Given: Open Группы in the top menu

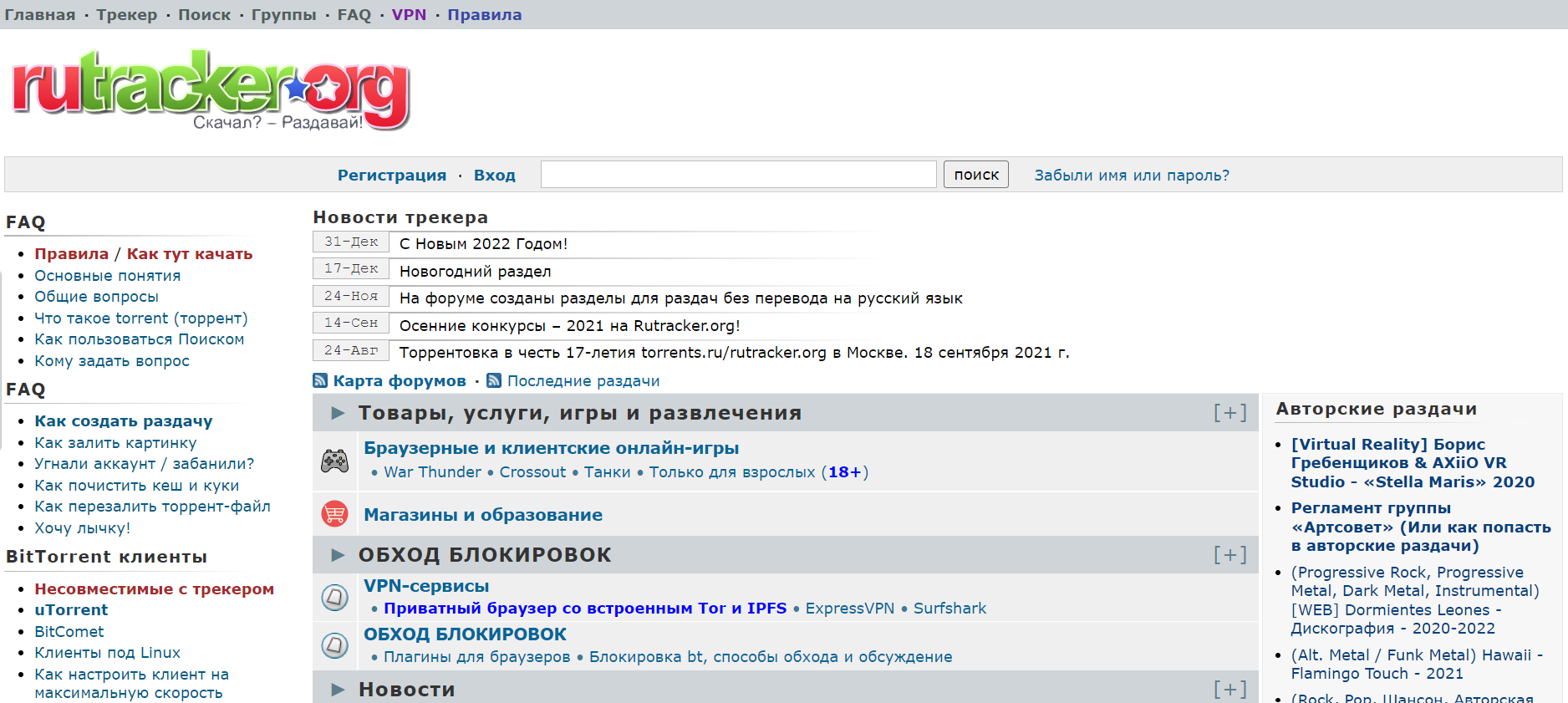Looking at the screenshot, I should [284, 15].
